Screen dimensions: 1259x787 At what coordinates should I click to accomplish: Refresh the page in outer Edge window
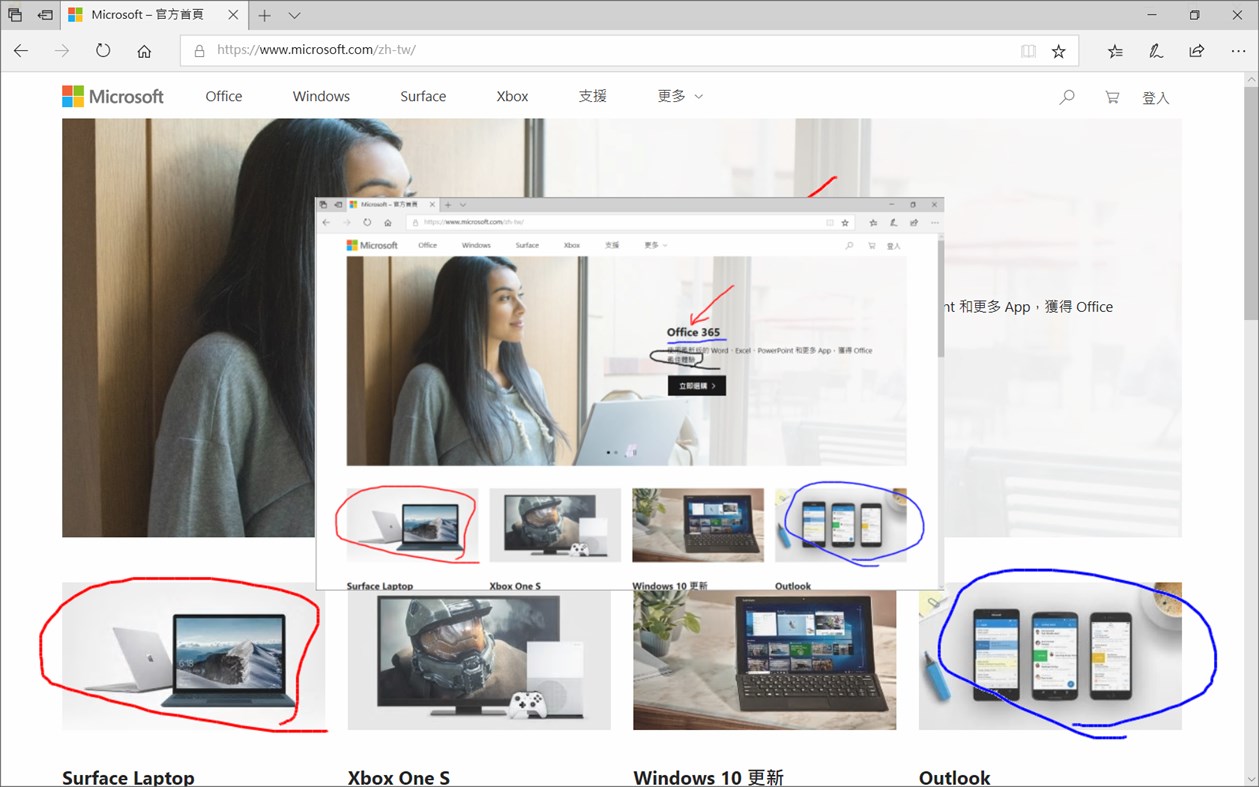103,50
